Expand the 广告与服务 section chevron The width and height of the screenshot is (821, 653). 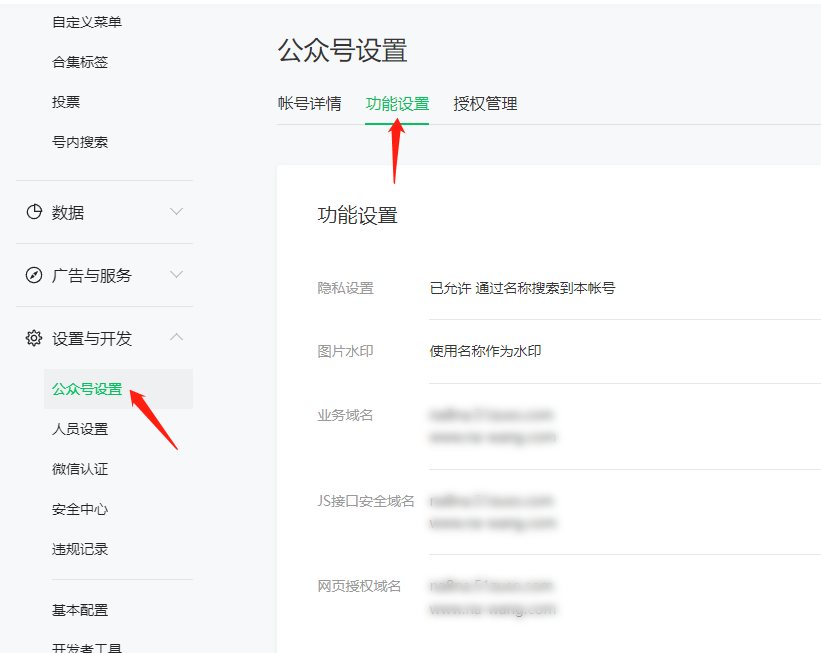[177, 275]
